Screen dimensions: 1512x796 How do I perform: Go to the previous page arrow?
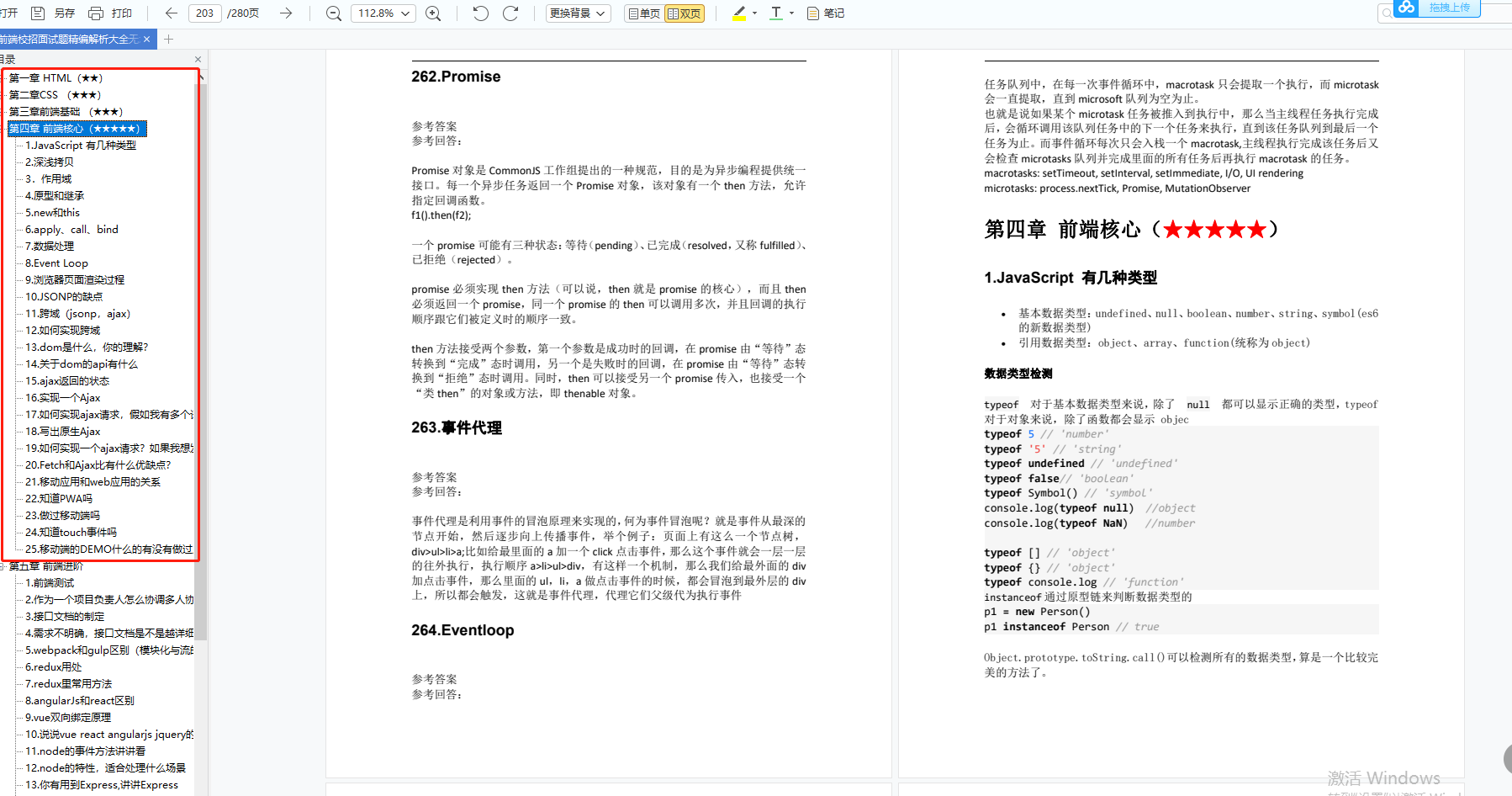(172, 13)
